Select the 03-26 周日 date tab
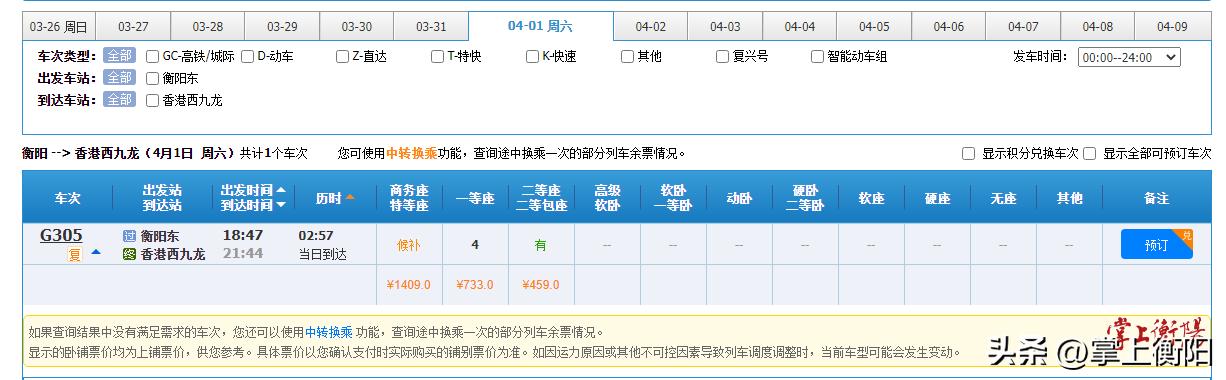The height and width of the screenshot is (380, 1226). (59, 26)
